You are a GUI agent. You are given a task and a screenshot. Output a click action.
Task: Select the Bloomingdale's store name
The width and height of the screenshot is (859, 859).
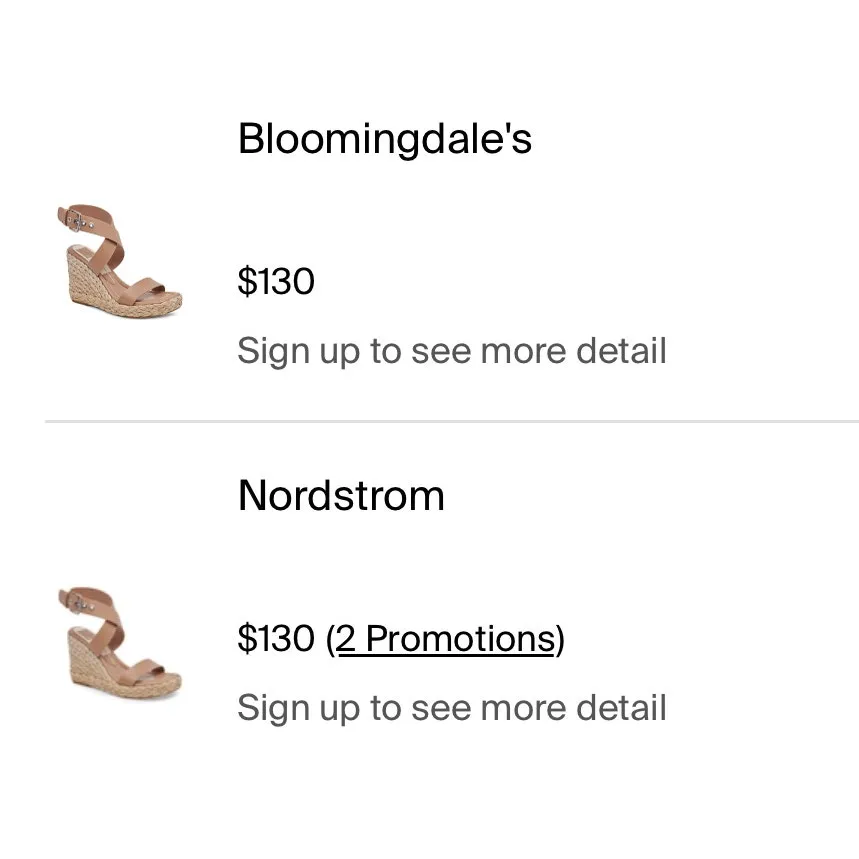click(384, 139)
